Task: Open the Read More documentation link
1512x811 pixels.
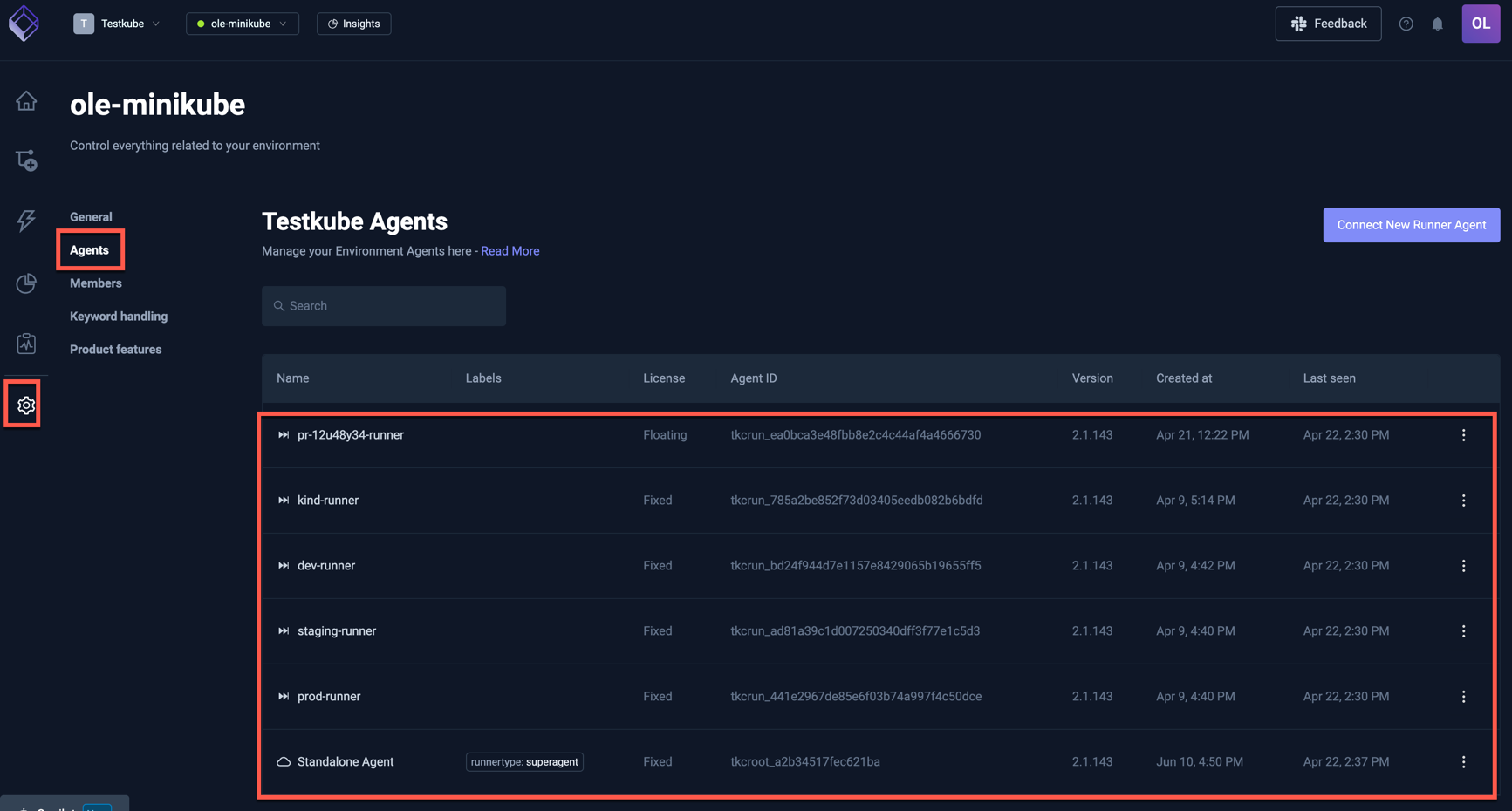Action: click(x=510, y=250)
